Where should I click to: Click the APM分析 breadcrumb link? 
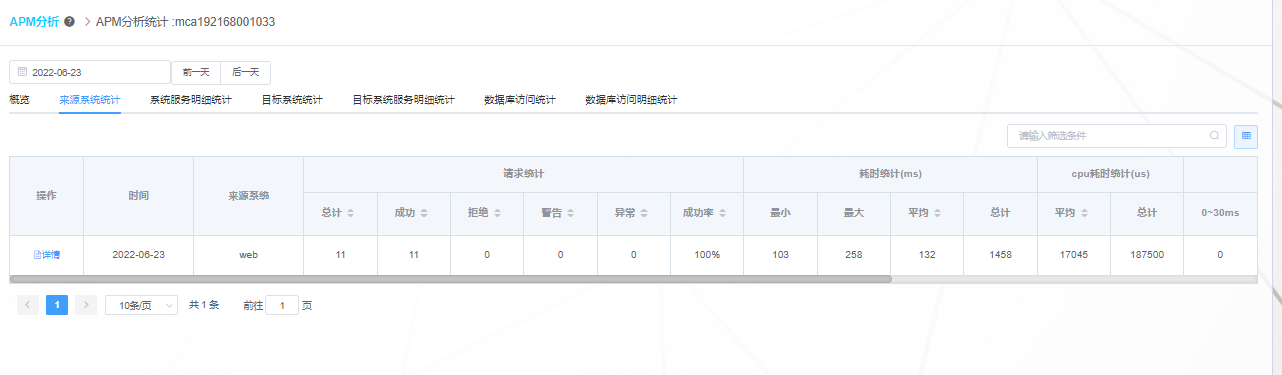(x=34, y=21)
